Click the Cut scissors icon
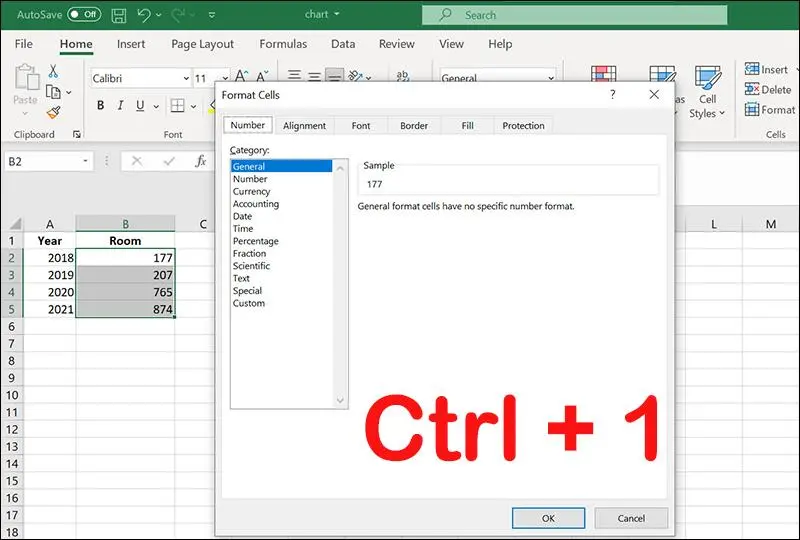 point(53,71)
